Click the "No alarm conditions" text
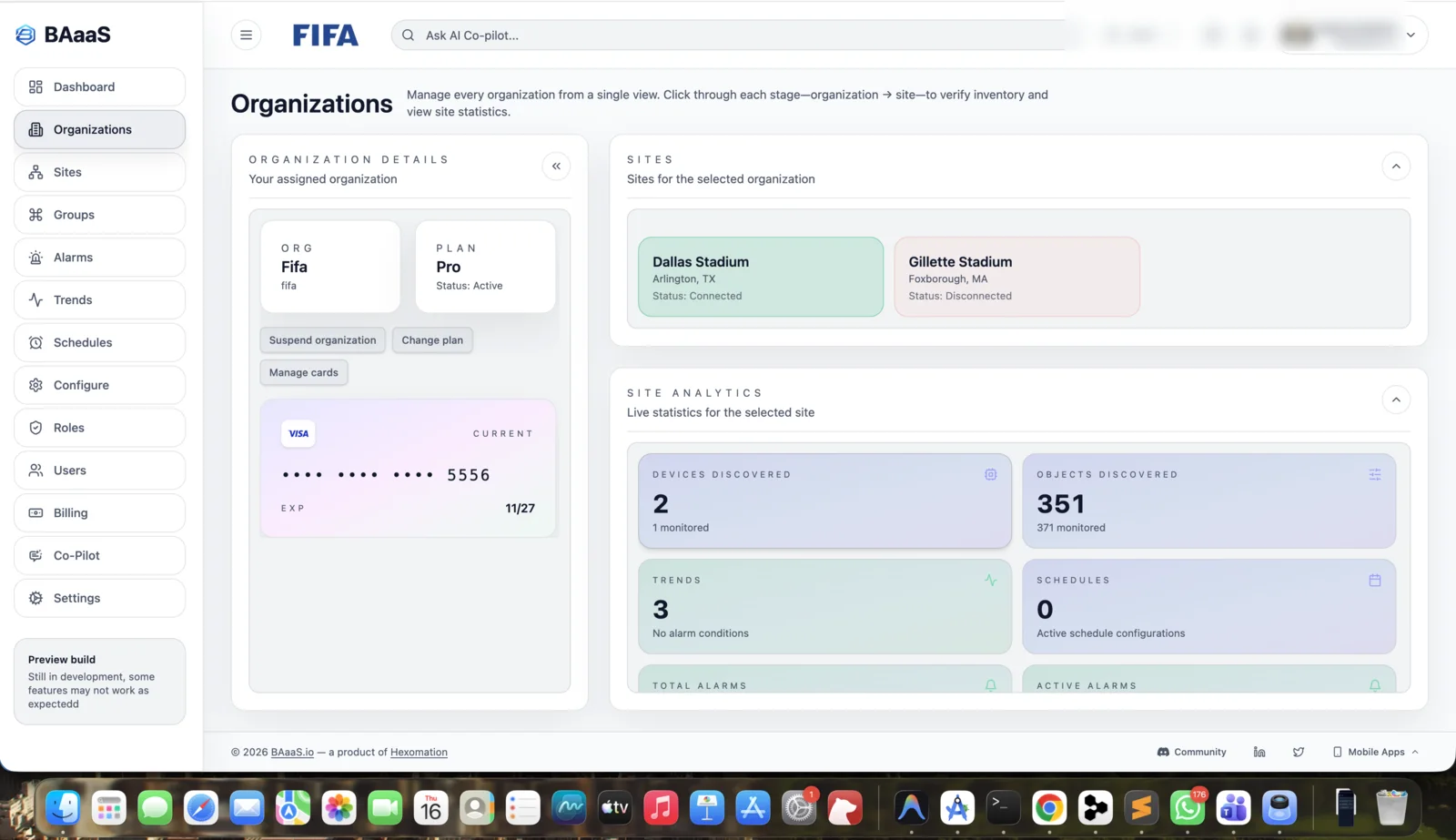The image size is (1456, 840). [700, 633]
